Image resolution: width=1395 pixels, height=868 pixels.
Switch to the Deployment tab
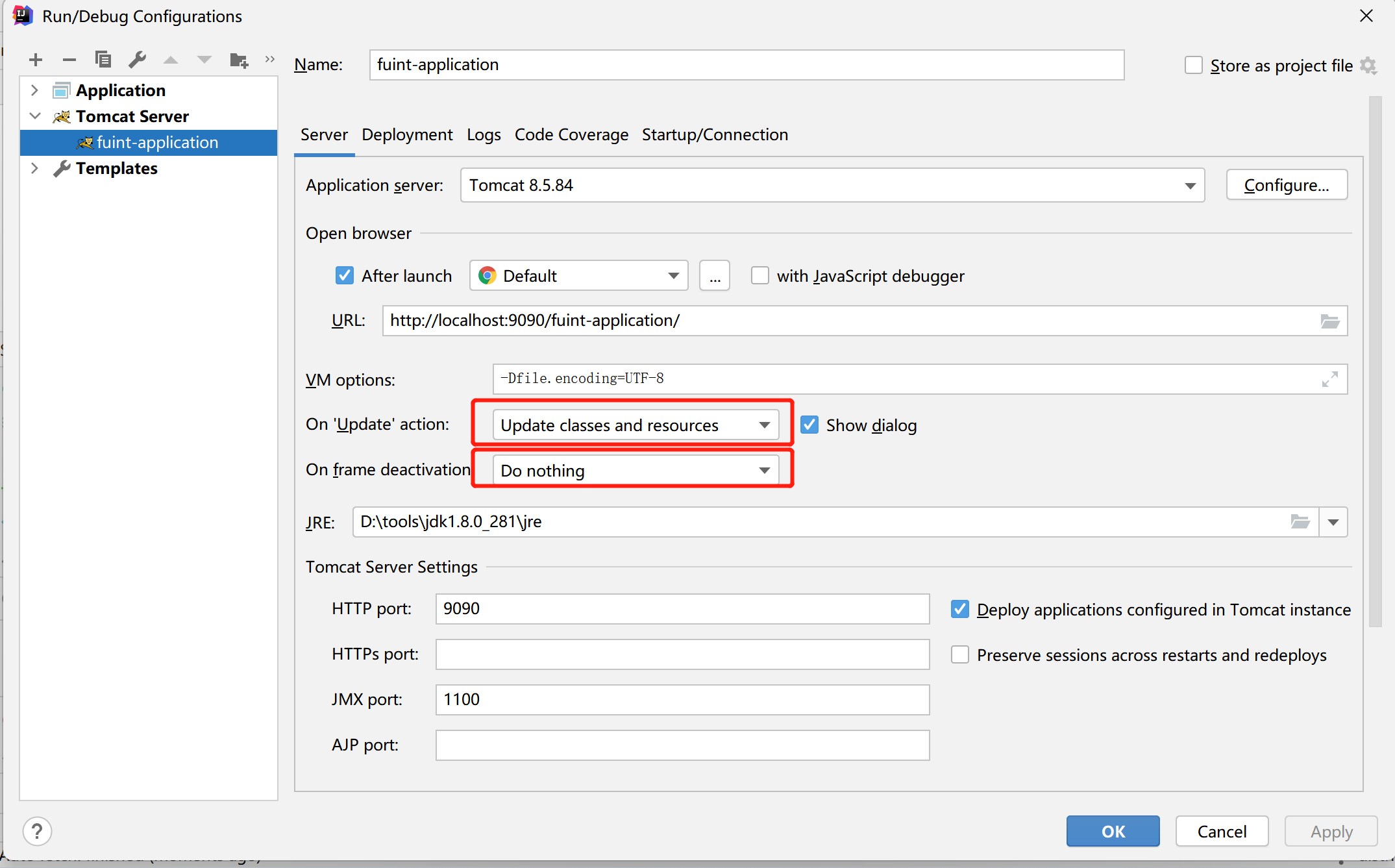coord(407,134)
